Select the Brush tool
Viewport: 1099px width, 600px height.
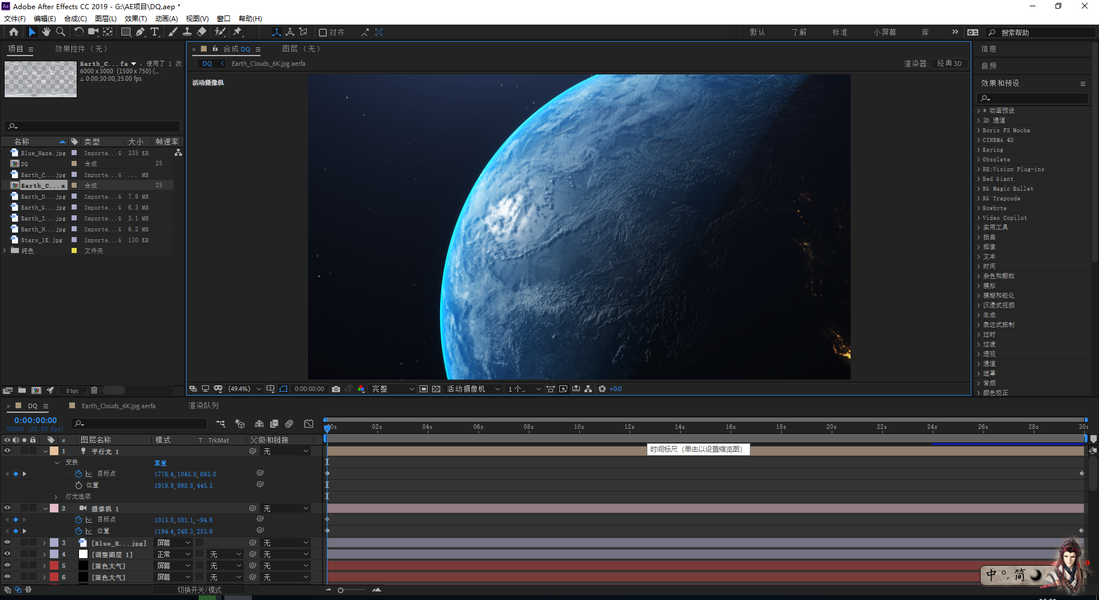tap(173, 32)
